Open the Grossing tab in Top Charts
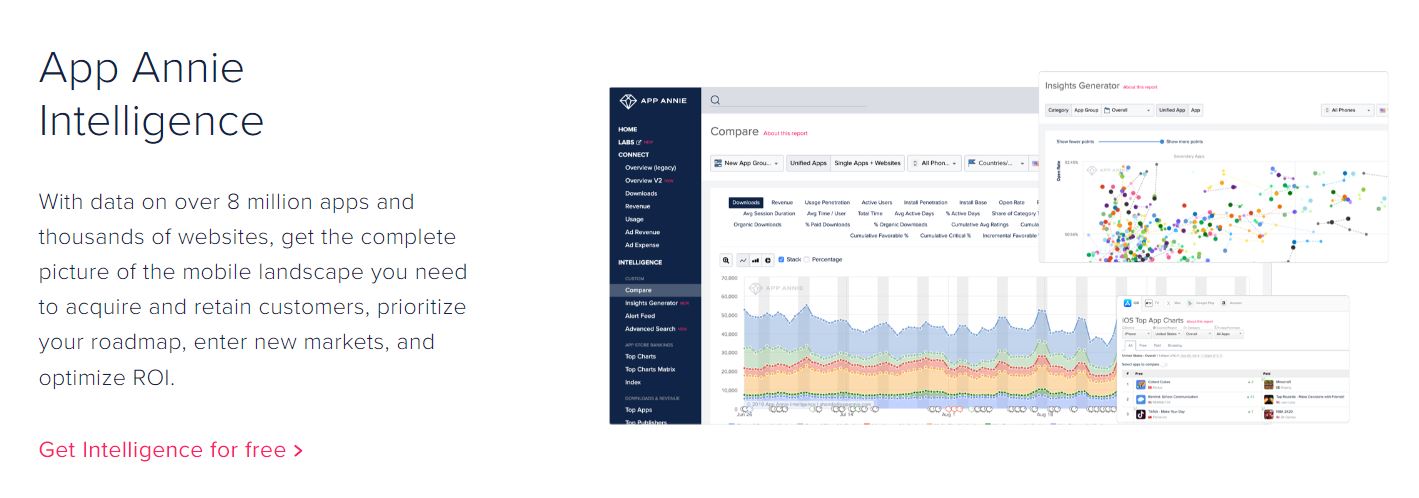The image size is (1419, 498). pos(1175,345)
